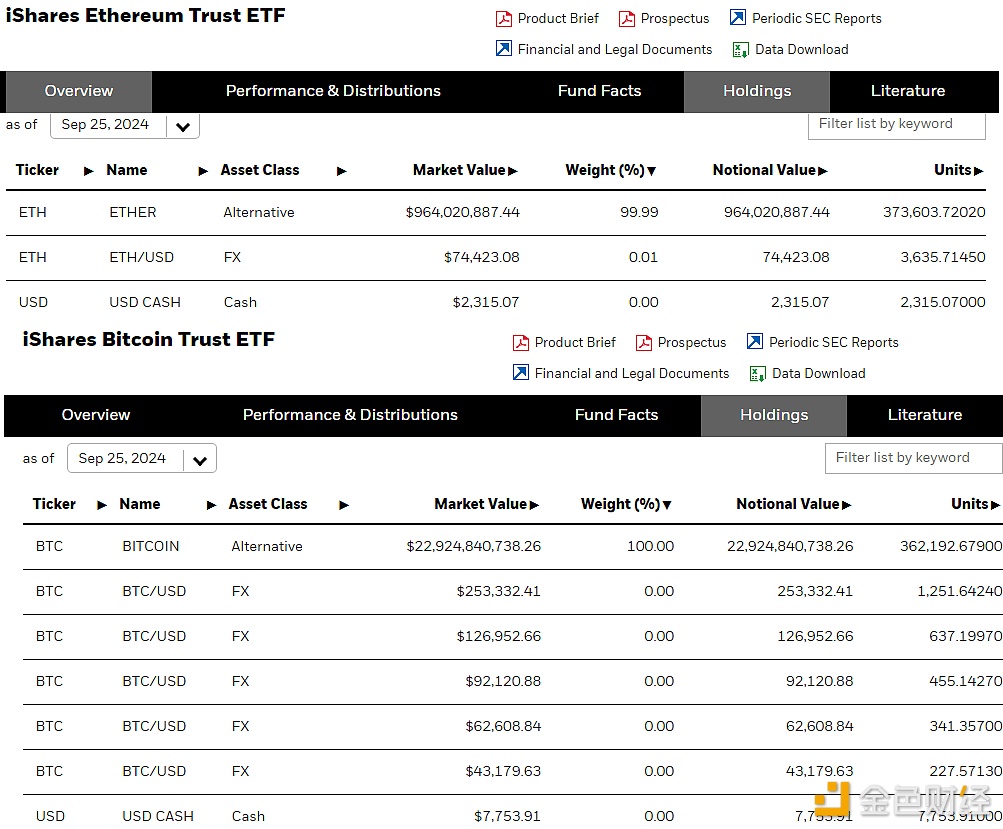
Task: Open Bitcoin Periodic SEC Reports link
Action: [833, 343]
